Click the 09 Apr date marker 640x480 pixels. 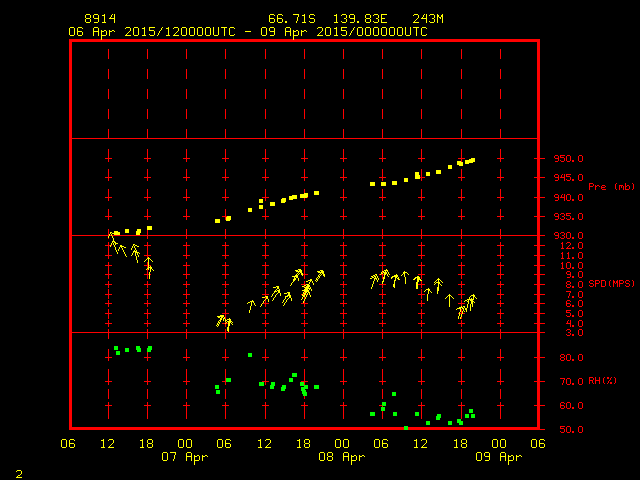[498, 457]
